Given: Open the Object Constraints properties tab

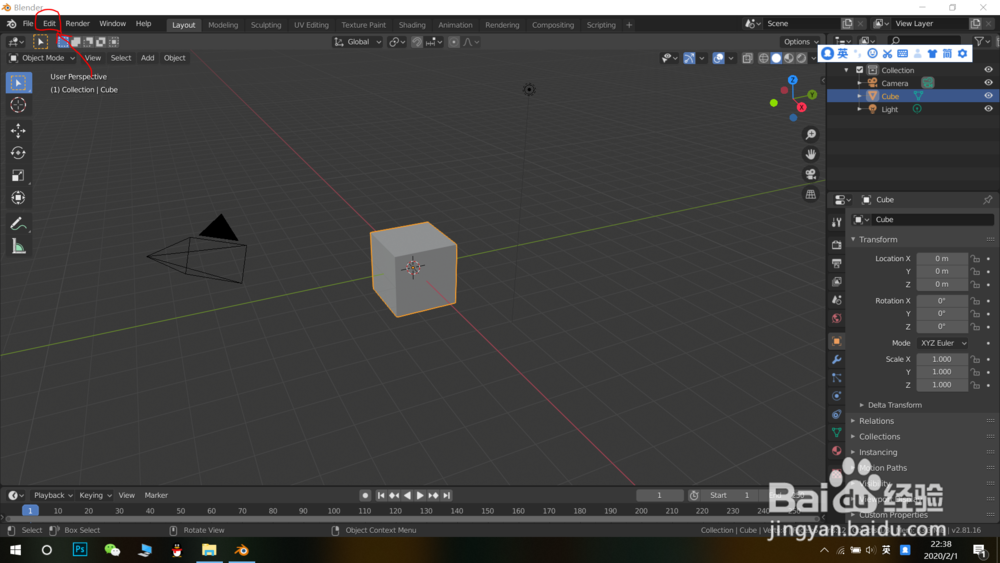Looking at the screenshot, I should [837, 414].
